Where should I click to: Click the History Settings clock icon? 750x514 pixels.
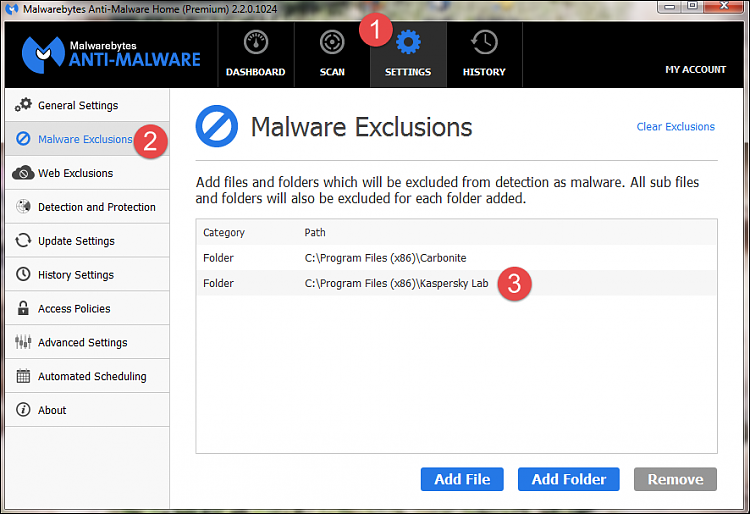pyautogui.click(x=23, y=274)
